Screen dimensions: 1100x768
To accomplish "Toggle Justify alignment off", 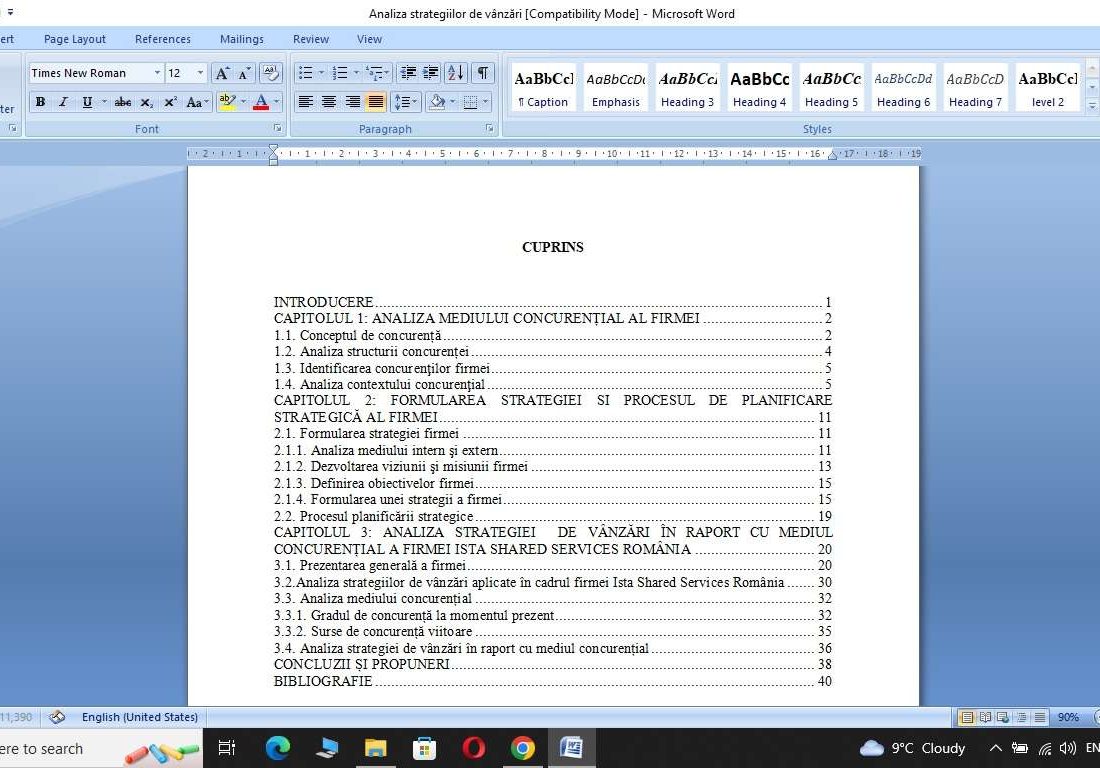I will click(x=376, y=102).
